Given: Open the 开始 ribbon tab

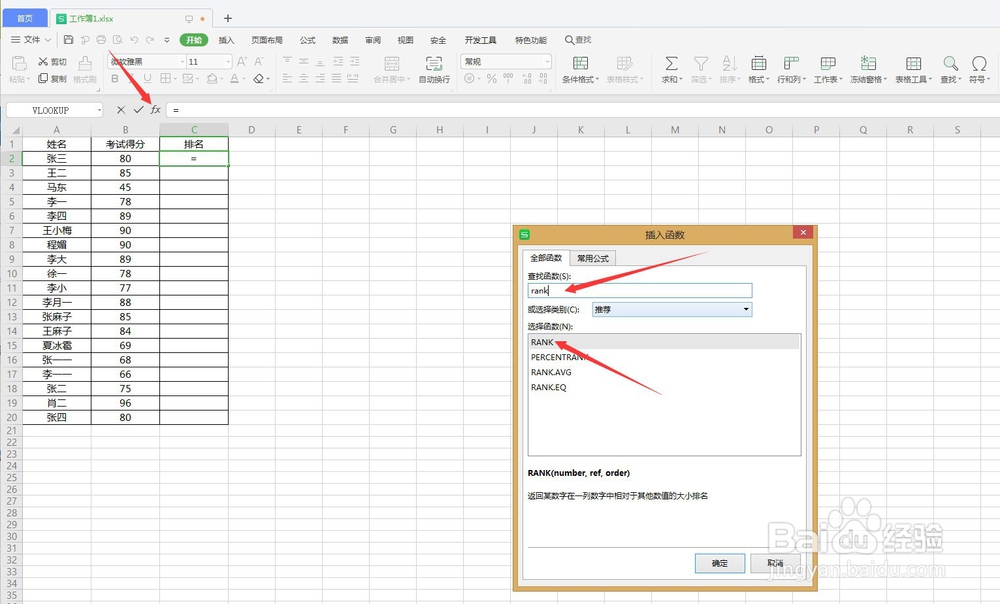Looking at the screenshot, I should [x=194, y=40].
